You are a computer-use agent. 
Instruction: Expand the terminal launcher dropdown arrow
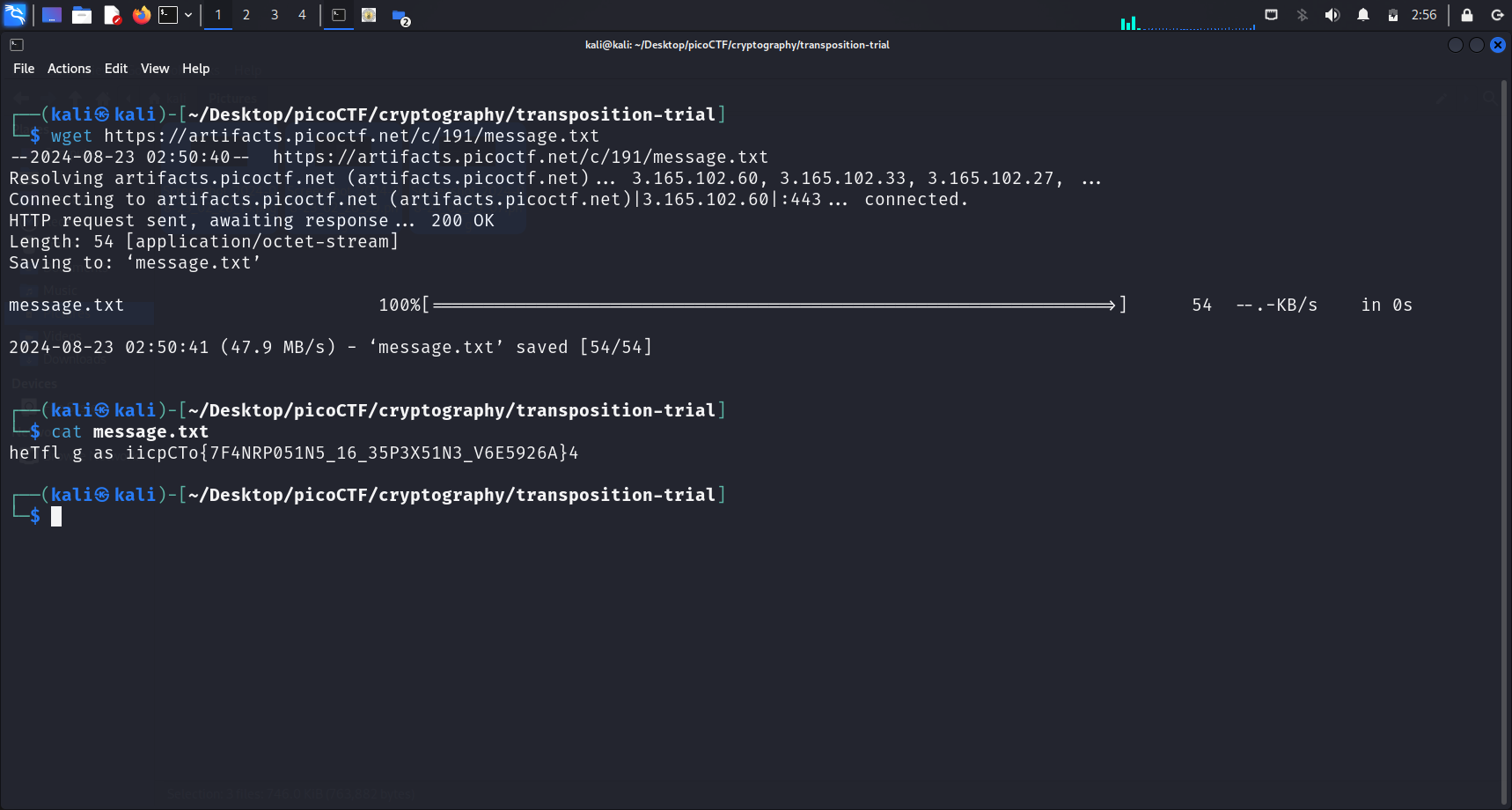tap(188, 15)
